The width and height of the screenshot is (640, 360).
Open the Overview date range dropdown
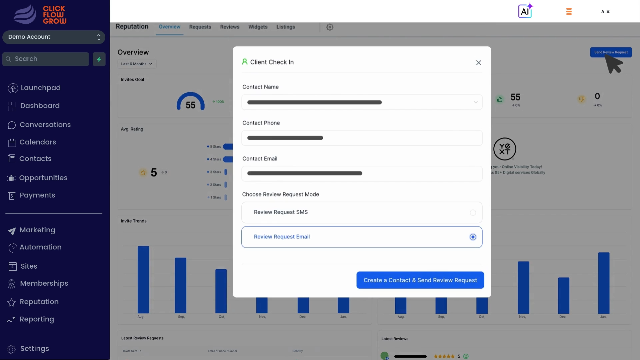[x=137, y=64]
